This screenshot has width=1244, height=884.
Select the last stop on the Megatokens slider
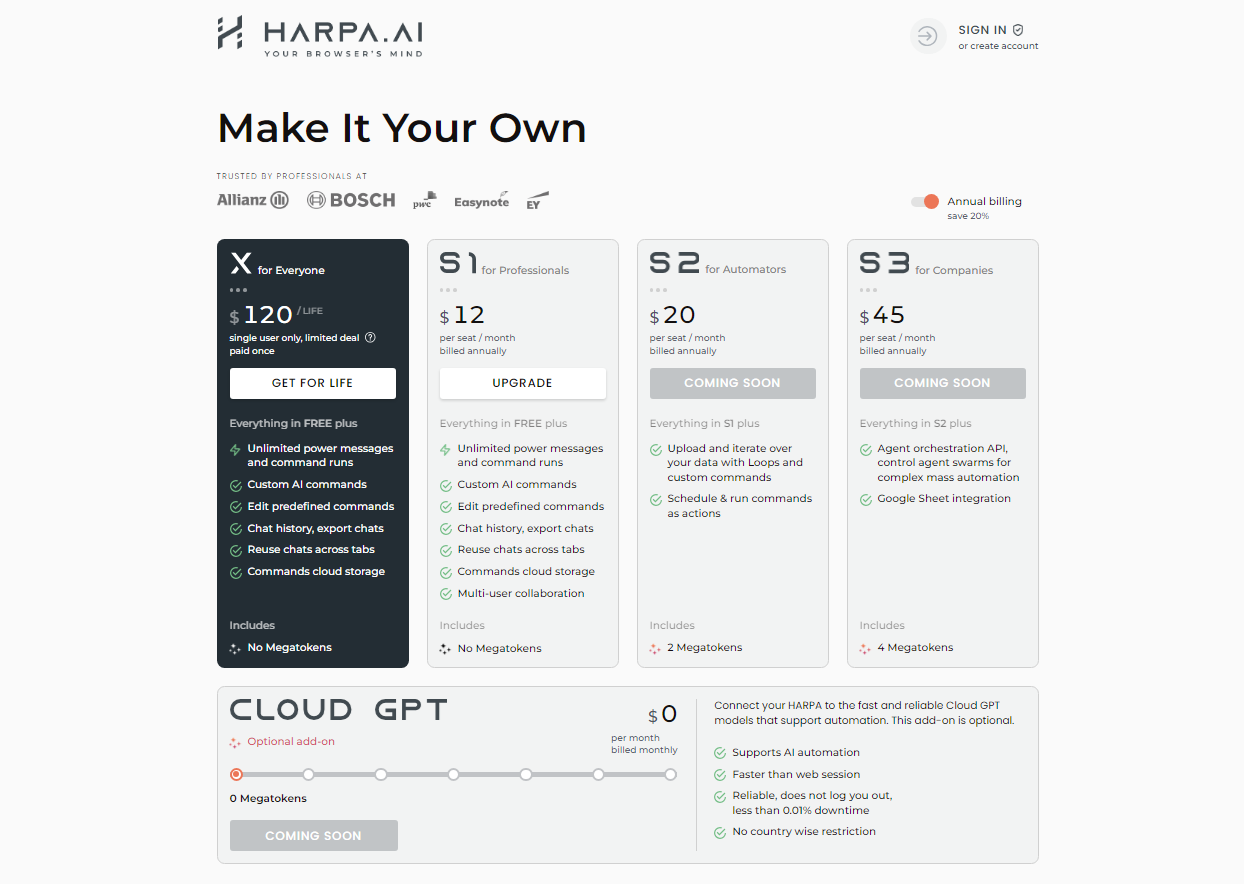[670, 774]
